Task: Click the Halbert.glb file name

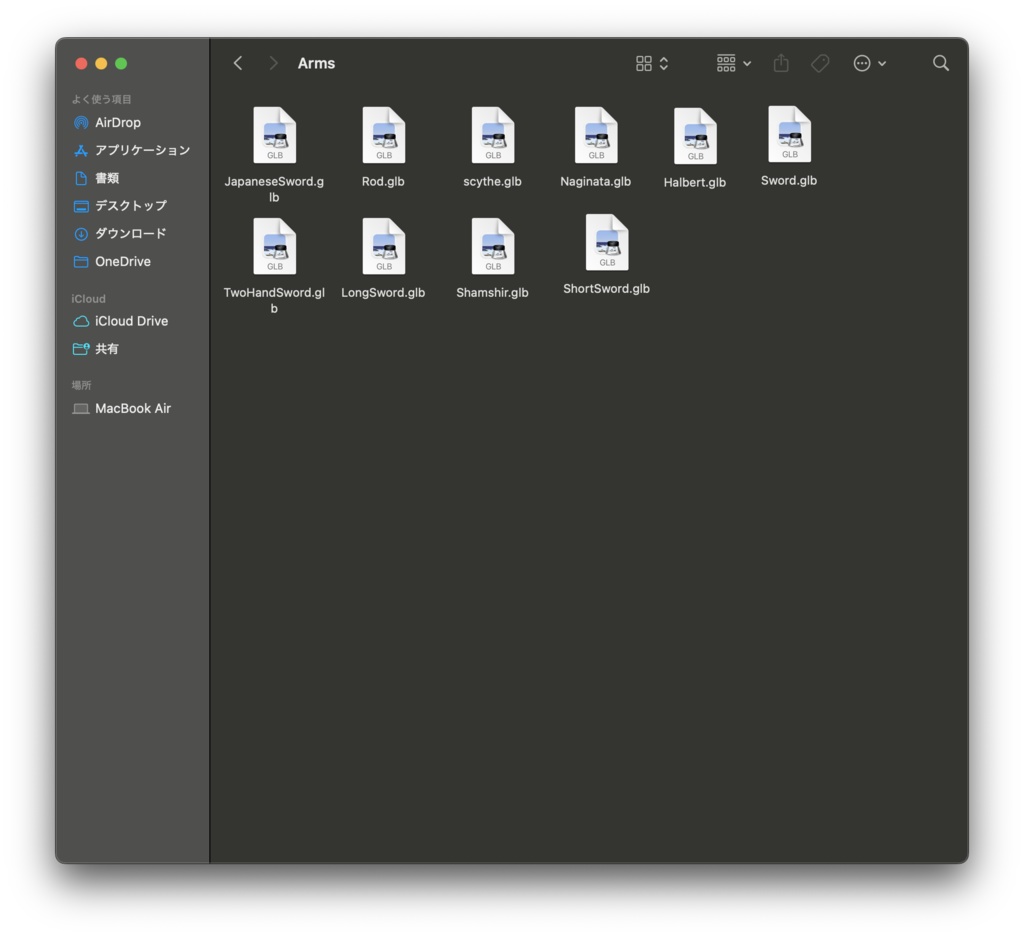Action: [695, 182]
